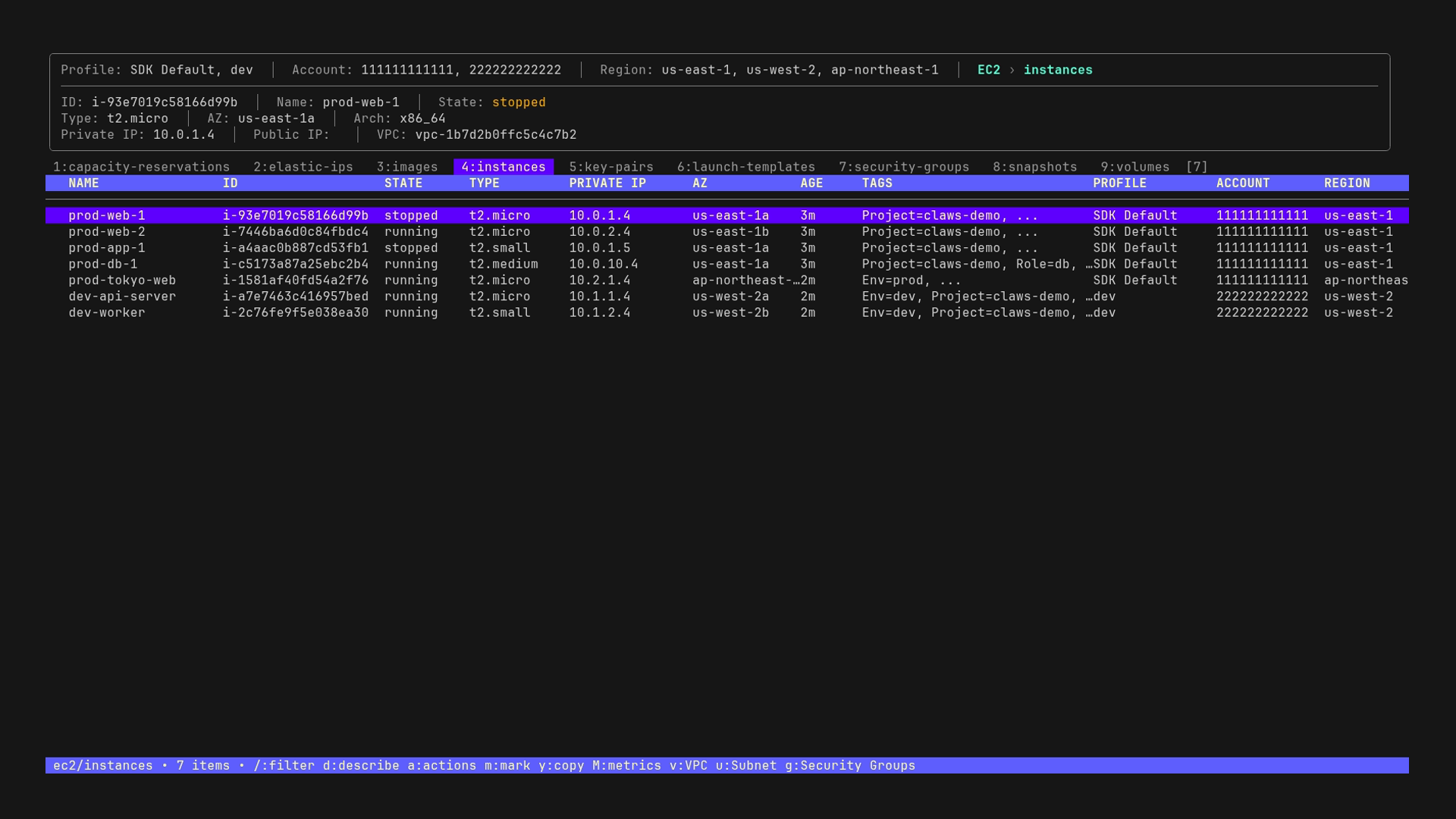Open the launch-templates tab

[745, 167]
